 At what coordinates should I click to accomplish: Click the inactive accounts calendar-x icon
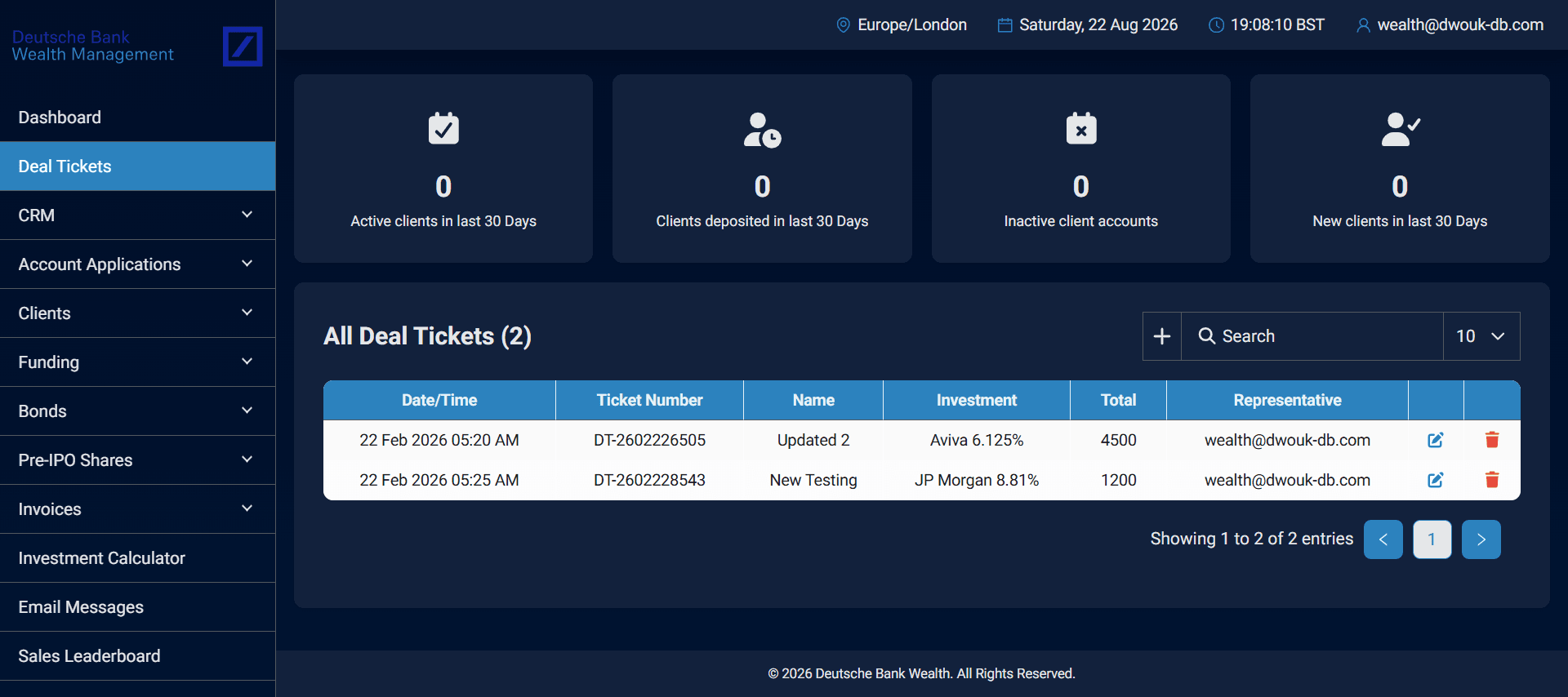[x=1081, y=128]
